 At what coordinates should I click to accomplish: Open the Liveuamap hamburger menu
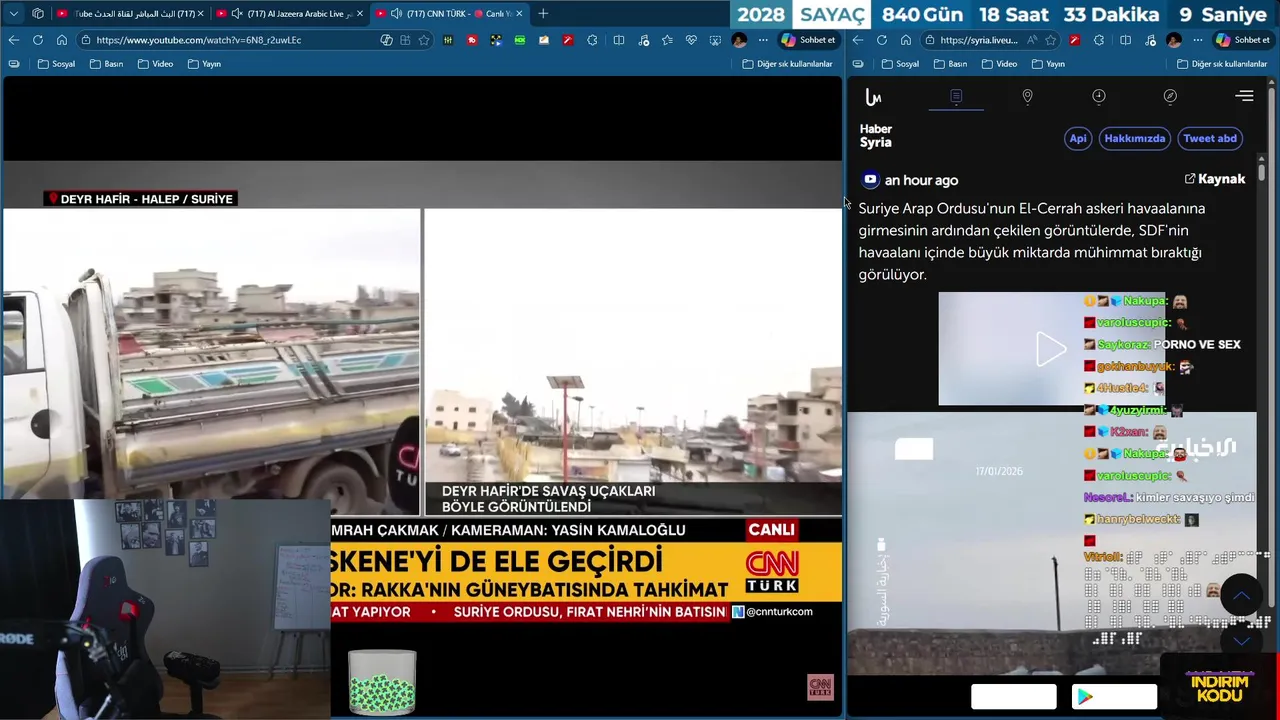1245,96
